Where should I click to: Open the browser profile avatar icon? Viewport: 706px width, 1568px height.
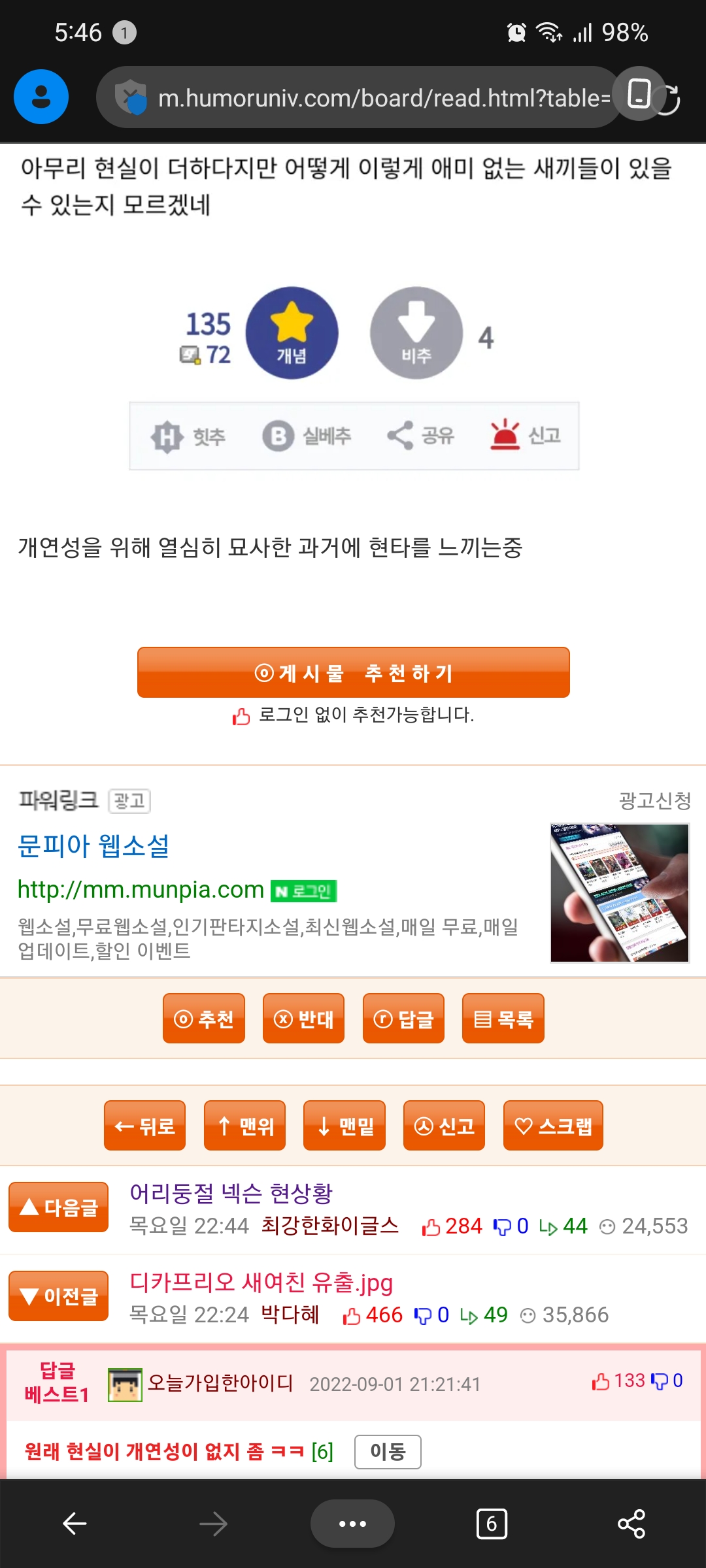tap(41, 97)
